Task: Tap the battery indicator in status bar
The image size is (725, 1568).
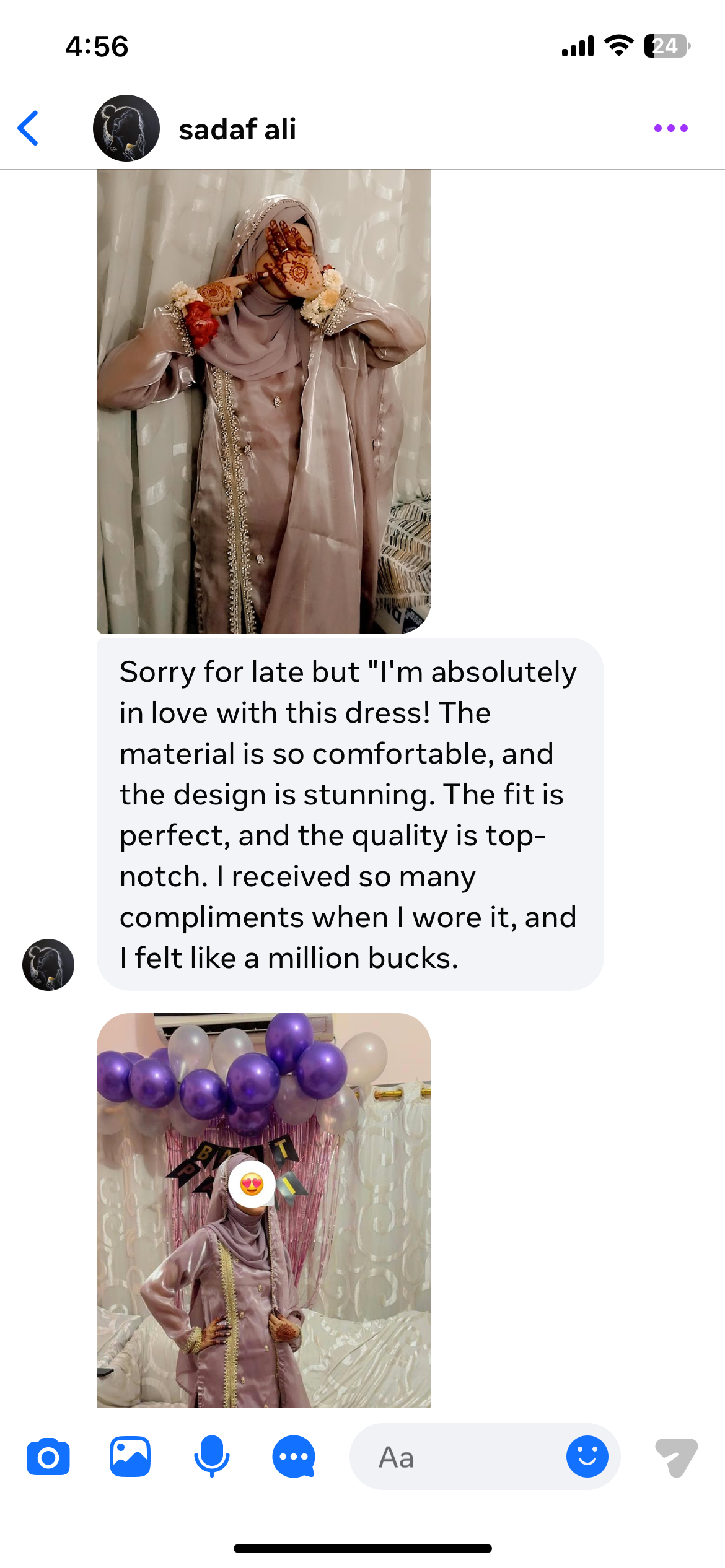Action: [667, 46]
